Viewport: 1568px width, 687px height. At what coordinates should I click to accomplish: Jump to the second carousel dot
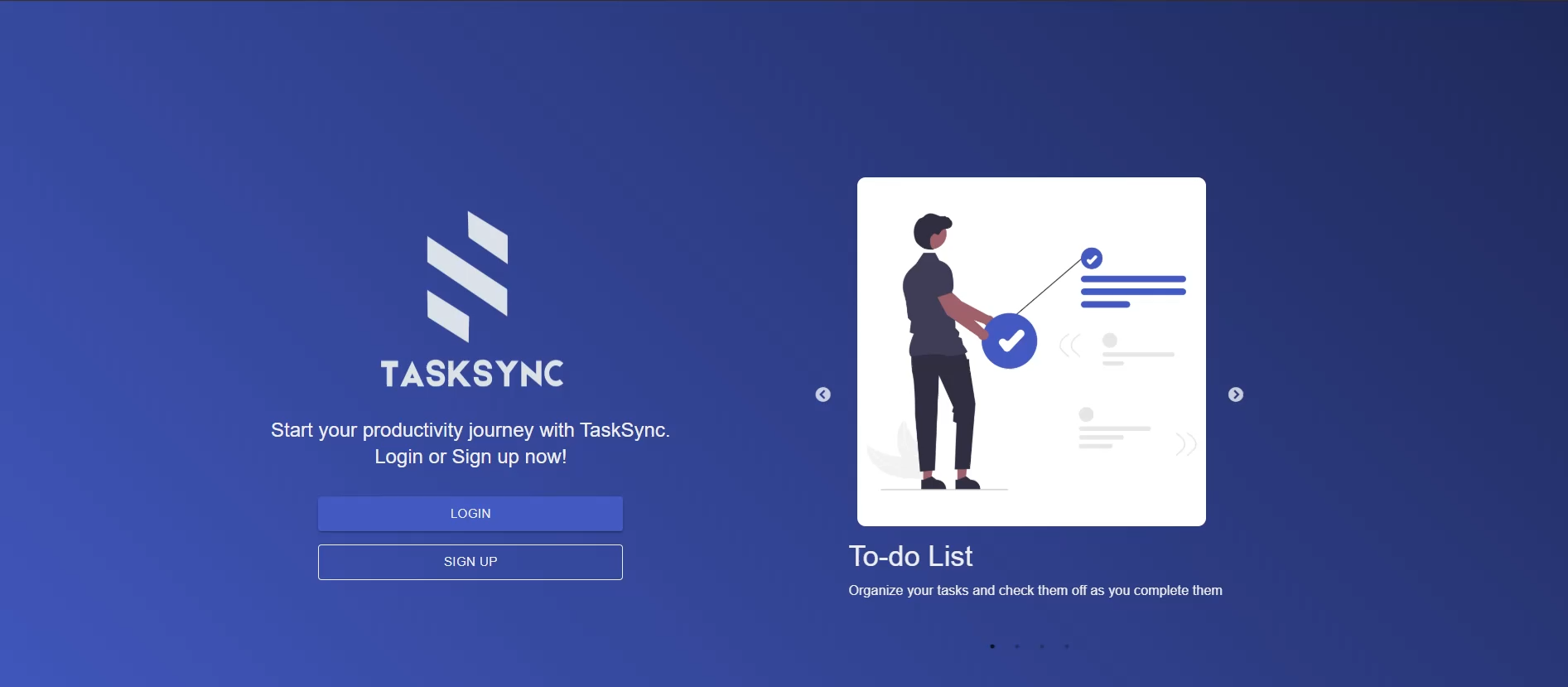(1017, 646)
